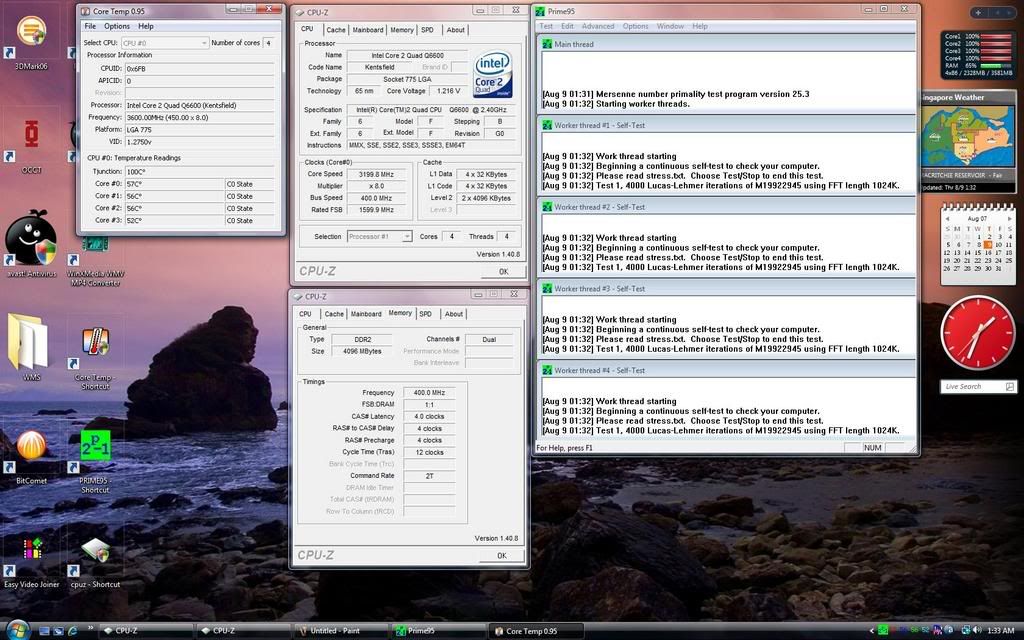This screenshot has height=640, width=1024.
Task: Switch to Untitled - Paint taskbar button
Action: [340, 631]
